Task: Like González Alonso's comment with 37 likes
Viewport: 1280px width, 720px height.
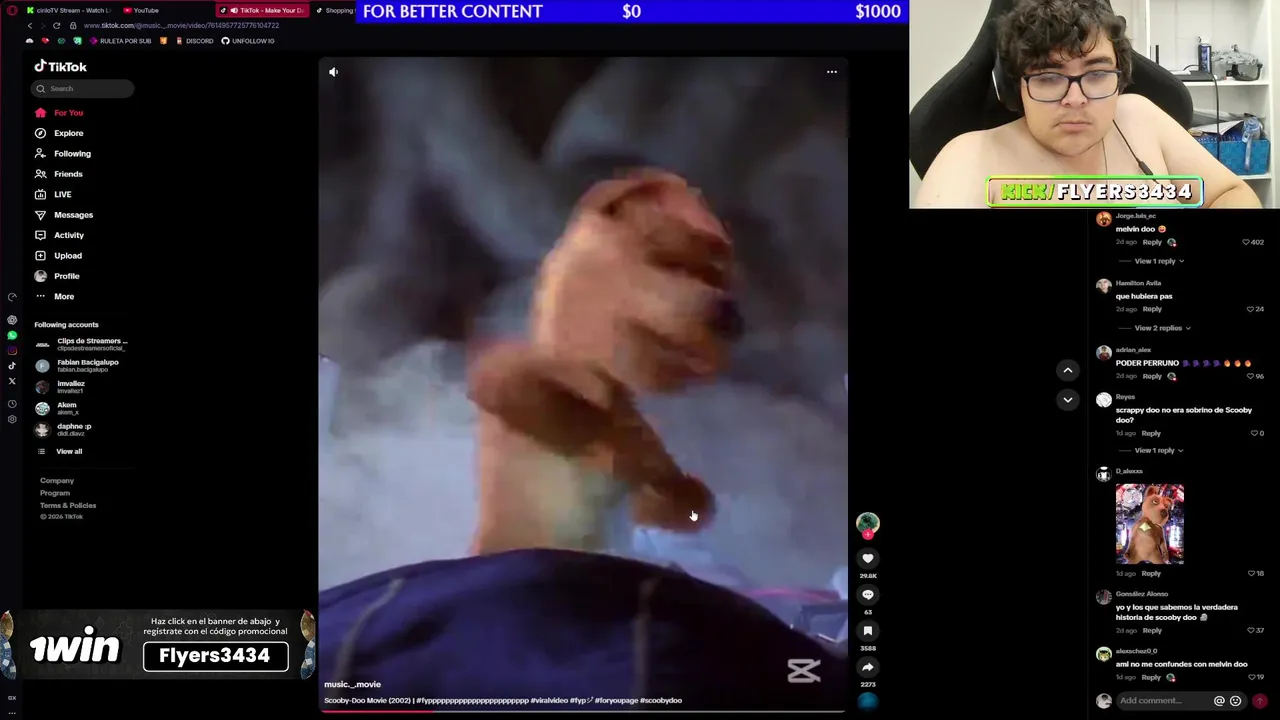Action: coord(1250,630)
